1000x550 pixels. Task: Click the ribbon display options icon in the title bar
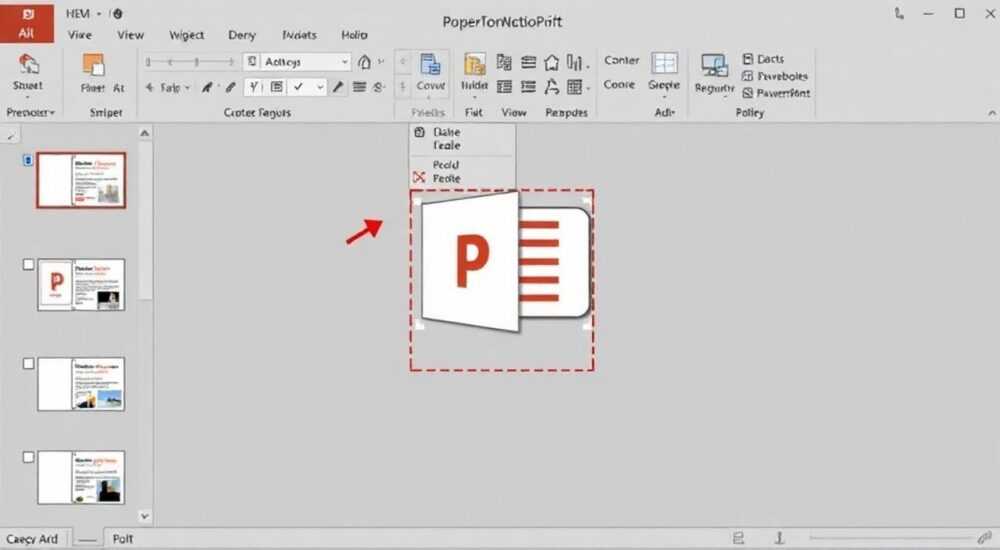[899, 13]
